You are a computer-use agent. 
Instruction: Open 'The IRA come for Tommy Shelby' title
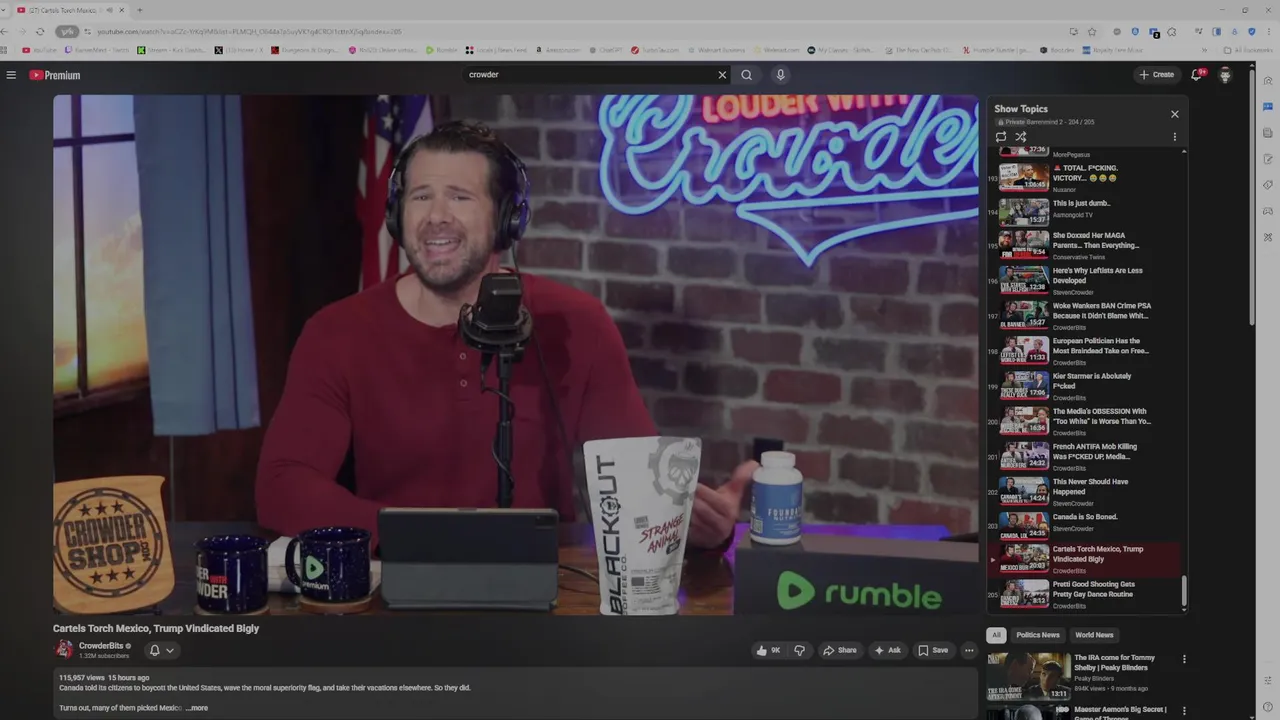click(x=1115, y=662)
